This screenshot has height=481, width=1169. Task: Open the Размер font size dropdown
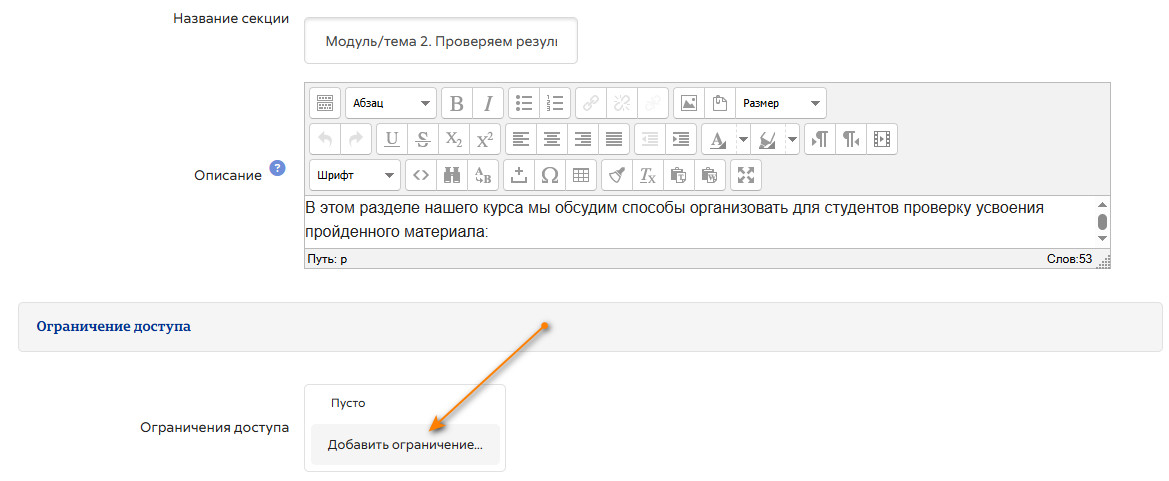781,103
